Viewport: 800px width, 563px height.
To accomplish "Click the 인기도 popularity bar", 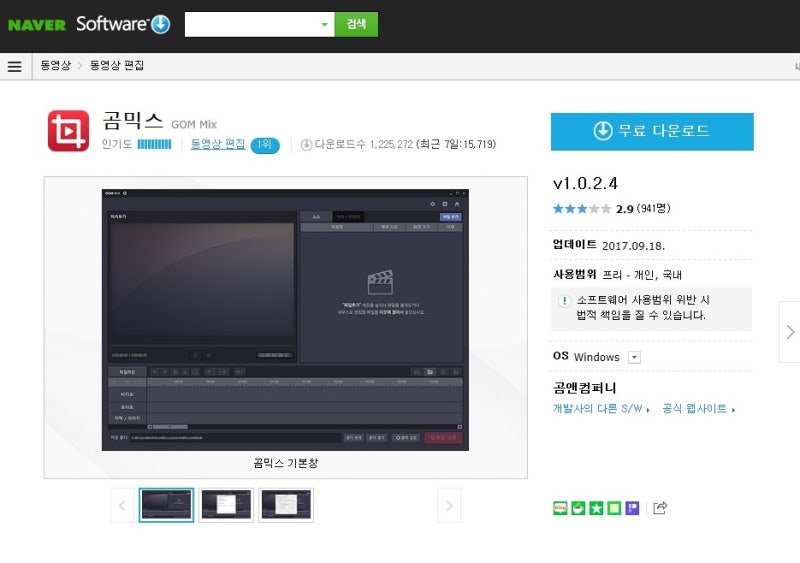I will tap(154, 144).
